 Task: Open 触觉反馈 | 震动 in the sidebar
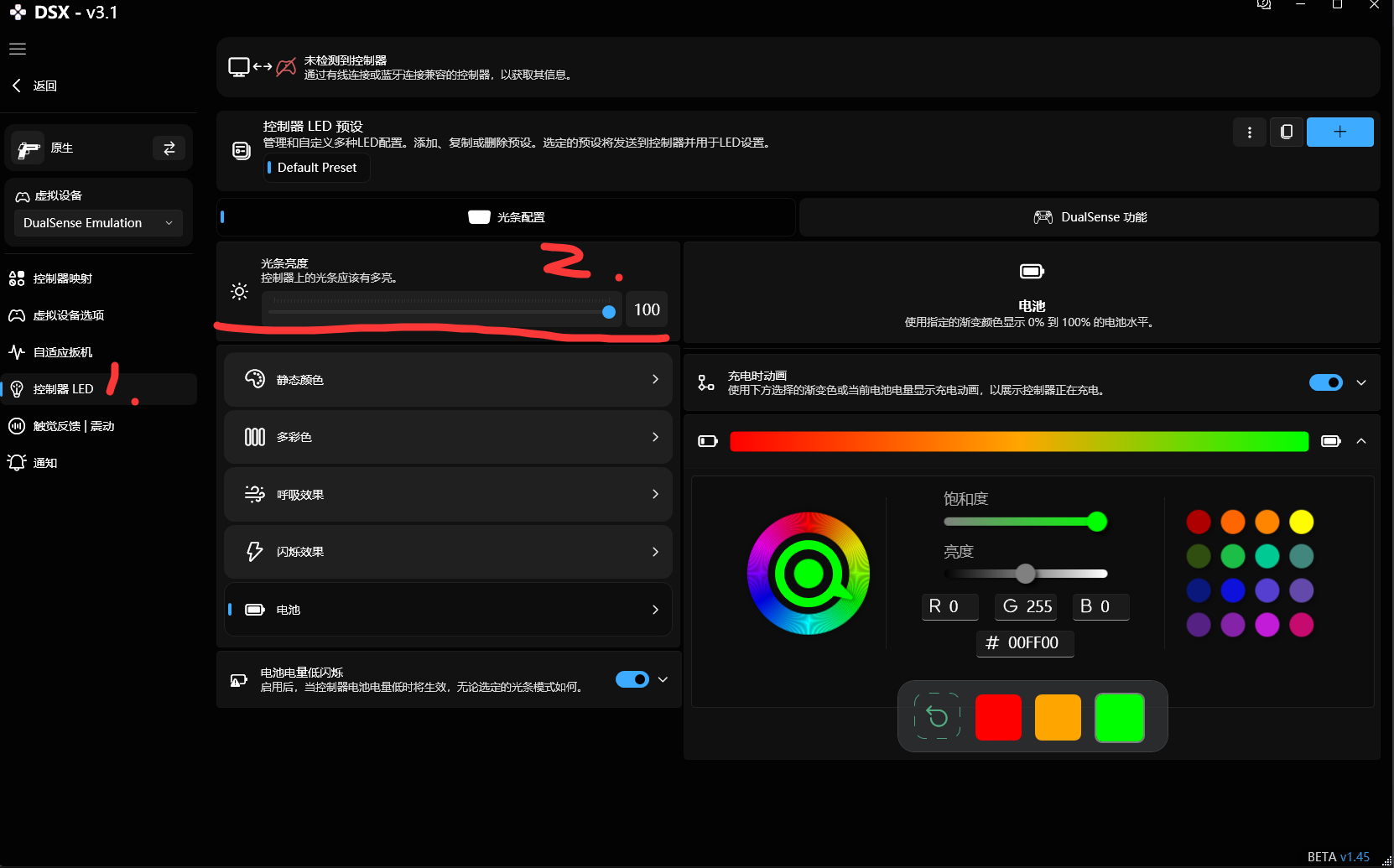pyautogui.click(x=98, y=426)
